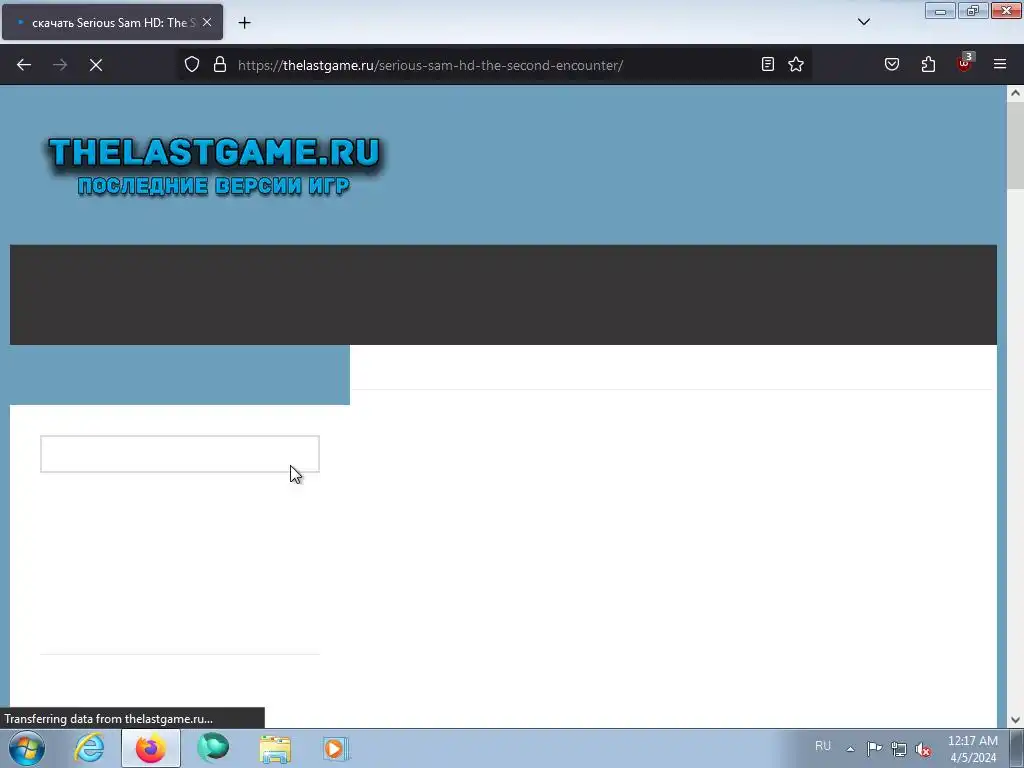Open Action Center flag icon
The image size is (1024, 768).
point(874,748)
